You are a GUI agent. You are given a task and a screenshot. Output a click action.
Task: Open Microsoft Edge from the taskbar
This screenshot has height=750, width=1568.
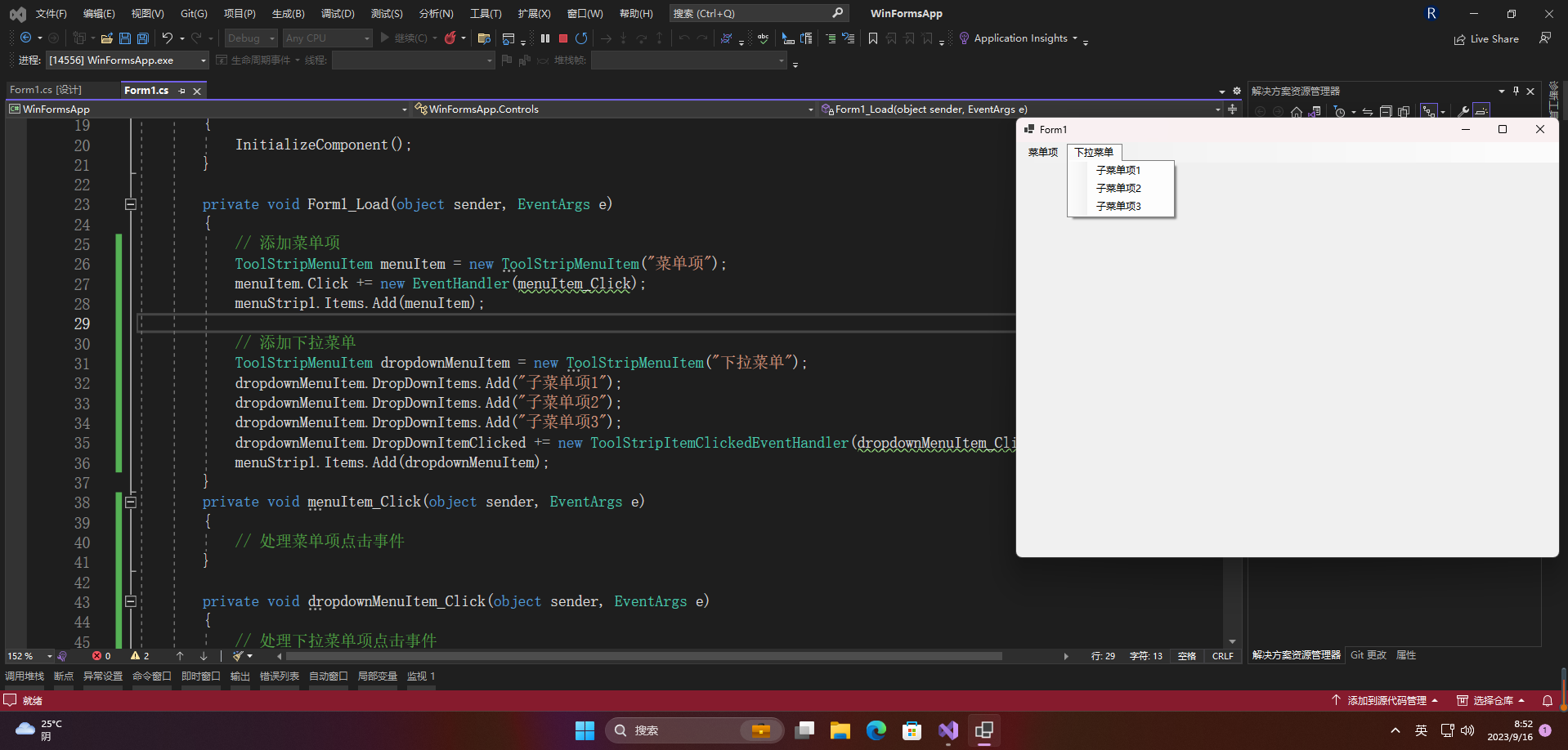tap(876, 730)
